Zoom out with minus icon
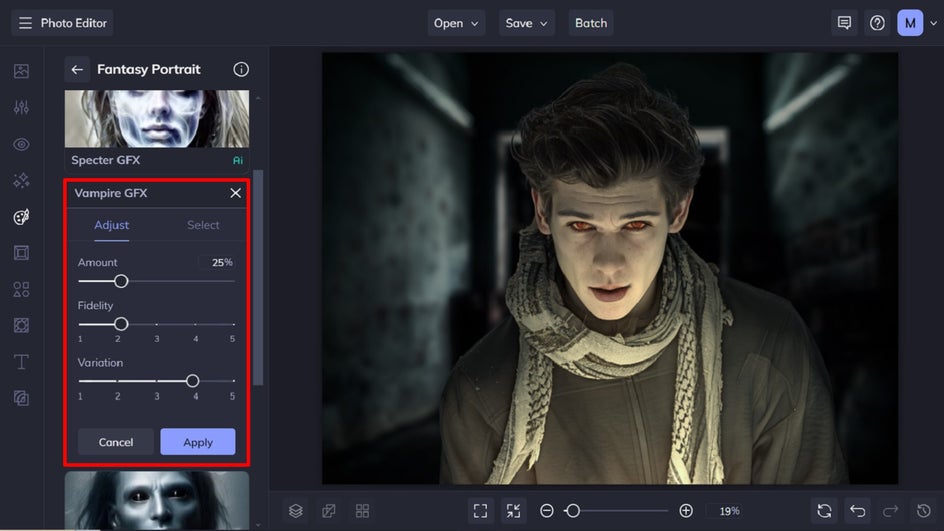Screen dimensions: 944x531 pyautogui.click(x=547, y=511)
